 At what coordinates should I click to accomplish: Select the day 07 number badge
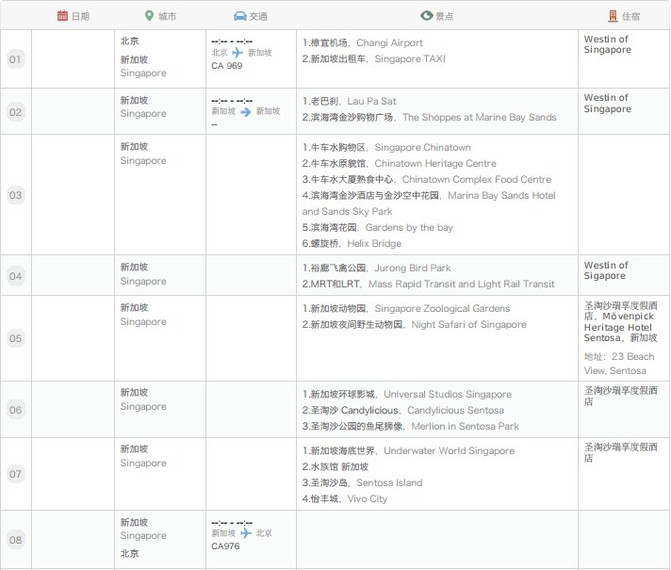coord(15,474)
